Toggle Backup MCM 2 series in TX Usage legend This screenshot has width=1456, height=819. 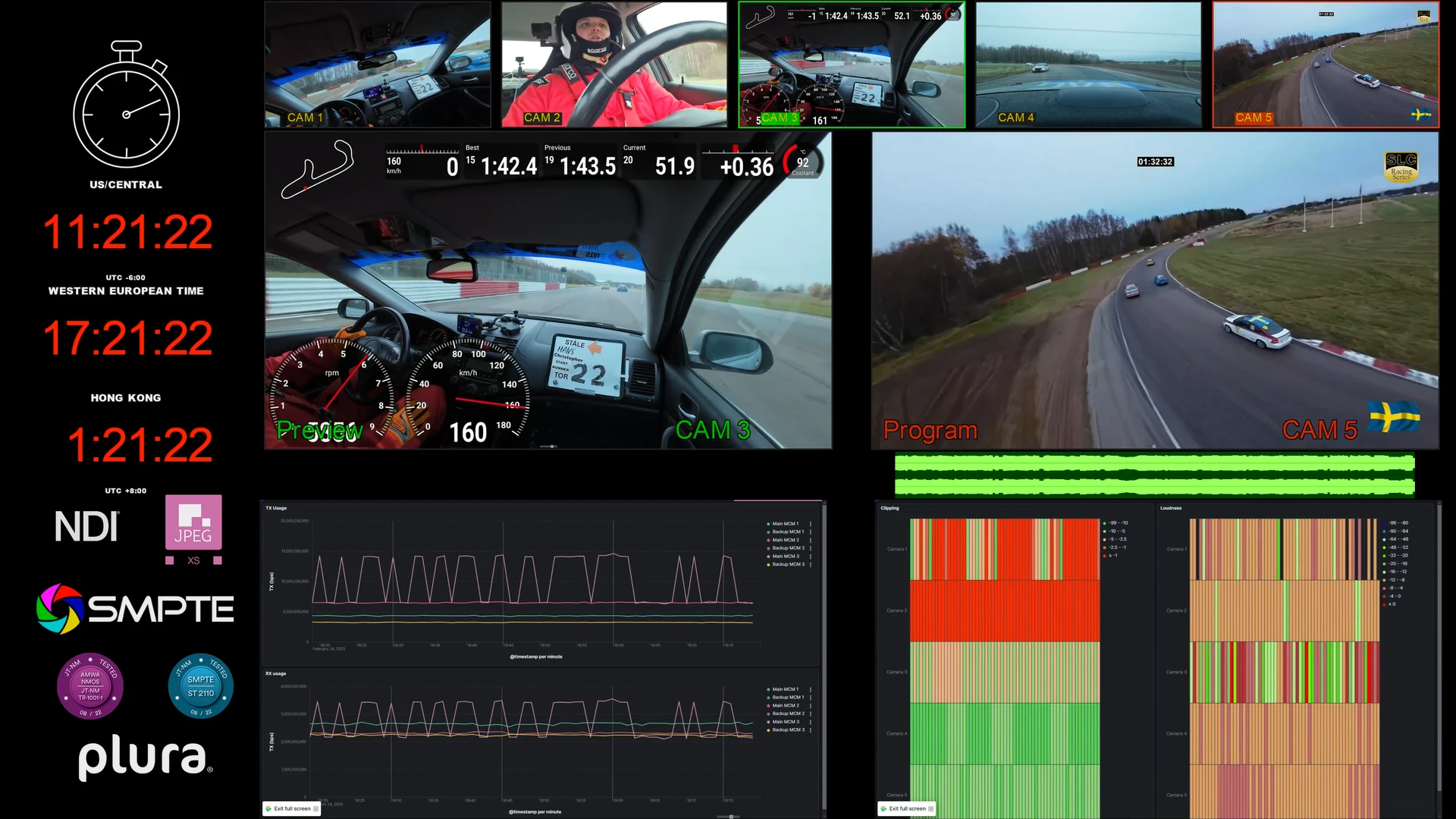pos(786,548)
